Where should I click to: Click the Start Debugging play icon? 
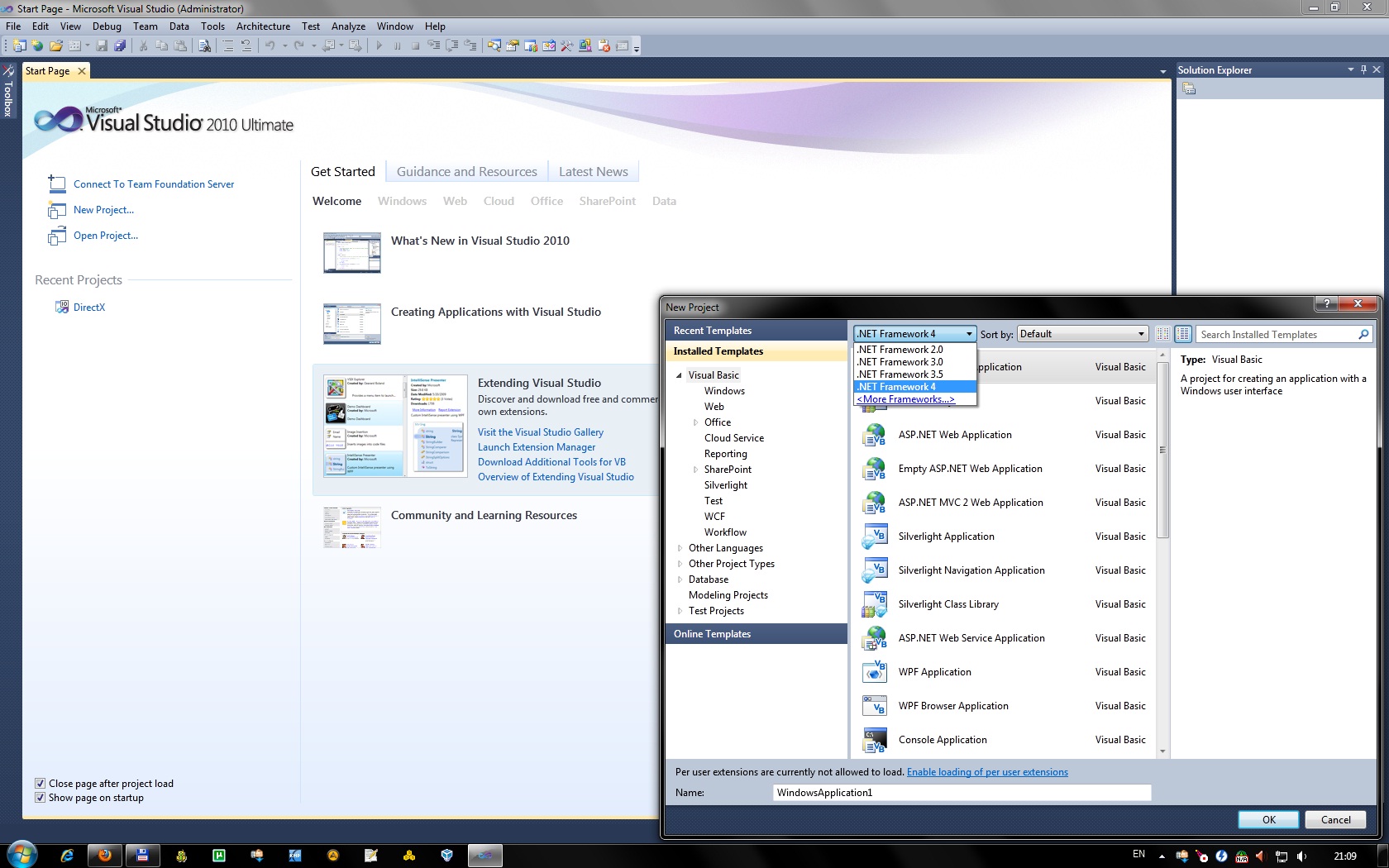[379, 45]
